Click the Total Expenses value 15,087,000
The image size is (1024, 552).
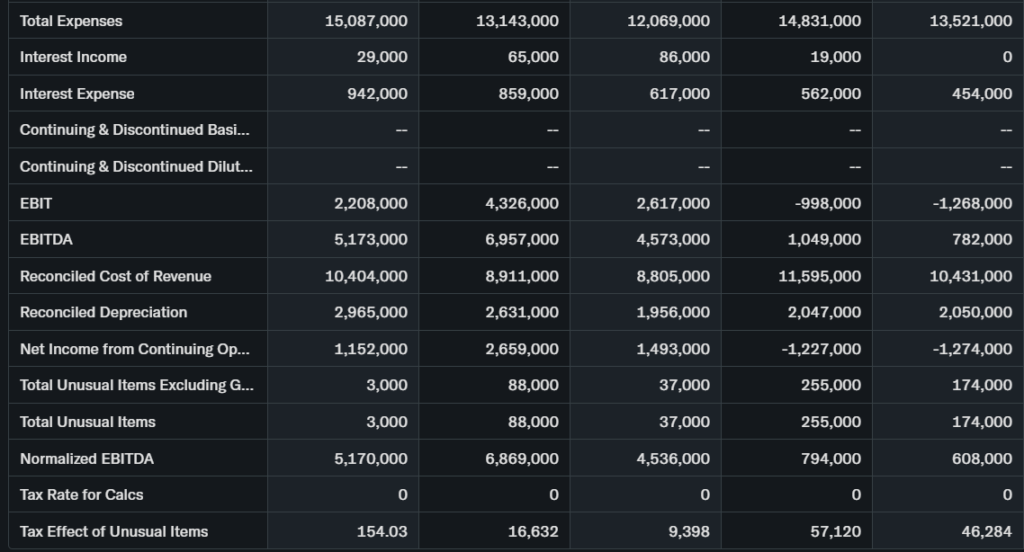[x=366, y=21]
